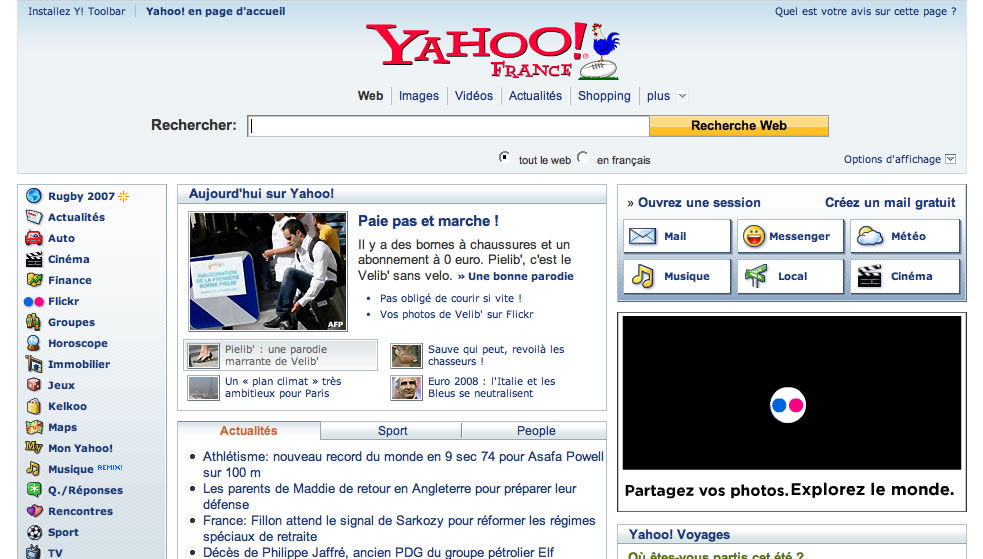Screen dimensions: 983x559
Task: Expand the Options d'affichage arrow
Action: click(x=950, y=159)
